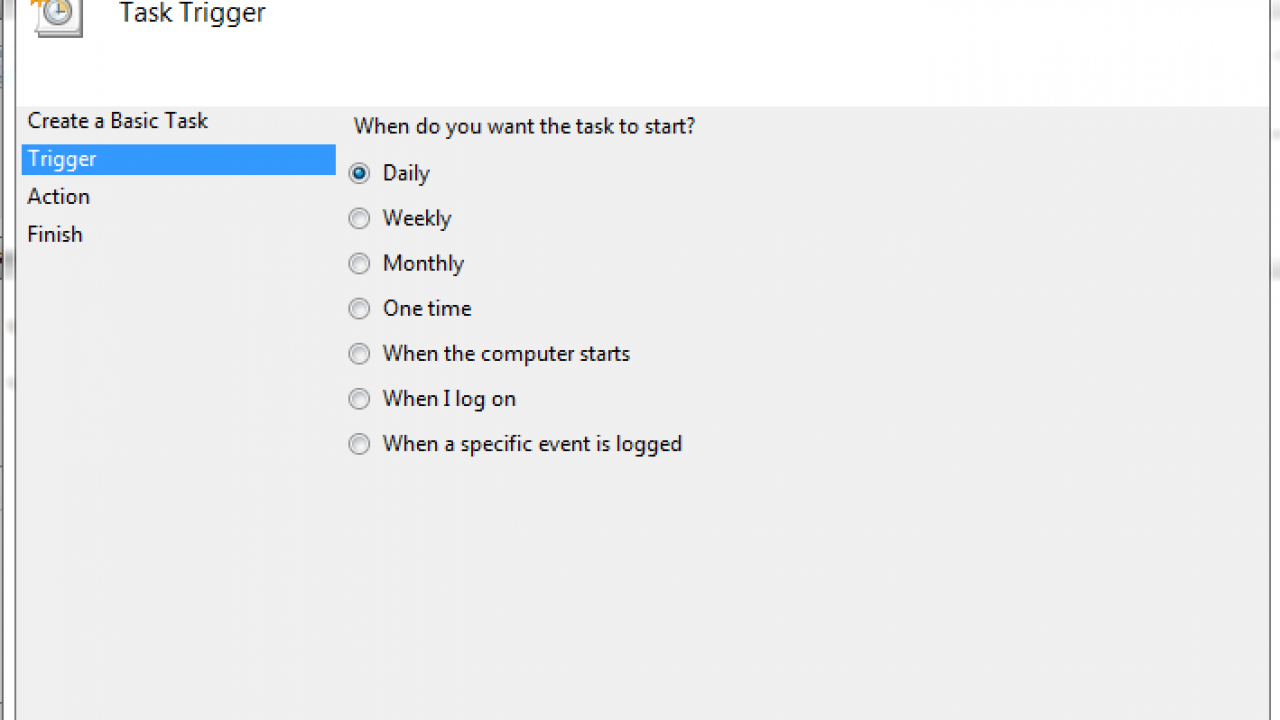The width and height of the screenshot is (1280, 720).
Task: Select the 'When the computer starts' radio circle
Action: 359,354
